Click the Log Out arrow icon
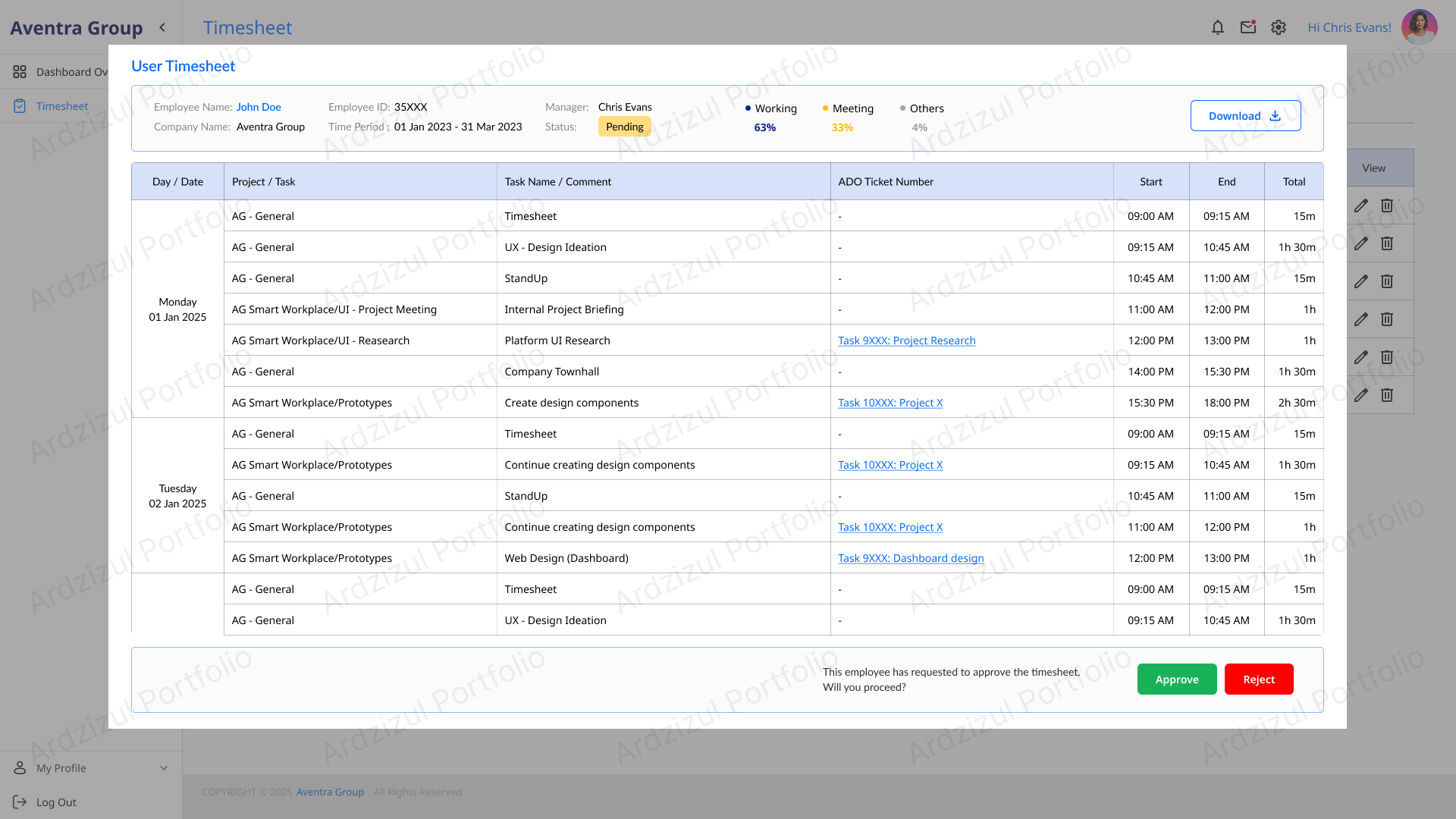The height and width of the screenshot is (819, 1456). [20, 802]
